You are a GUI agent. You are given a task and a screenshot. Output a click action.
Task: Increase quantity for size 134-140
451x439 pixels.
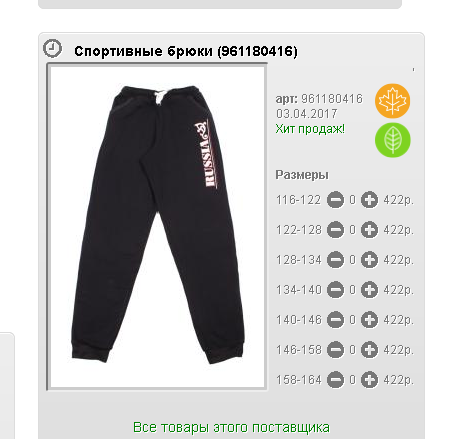pos(369,290)
